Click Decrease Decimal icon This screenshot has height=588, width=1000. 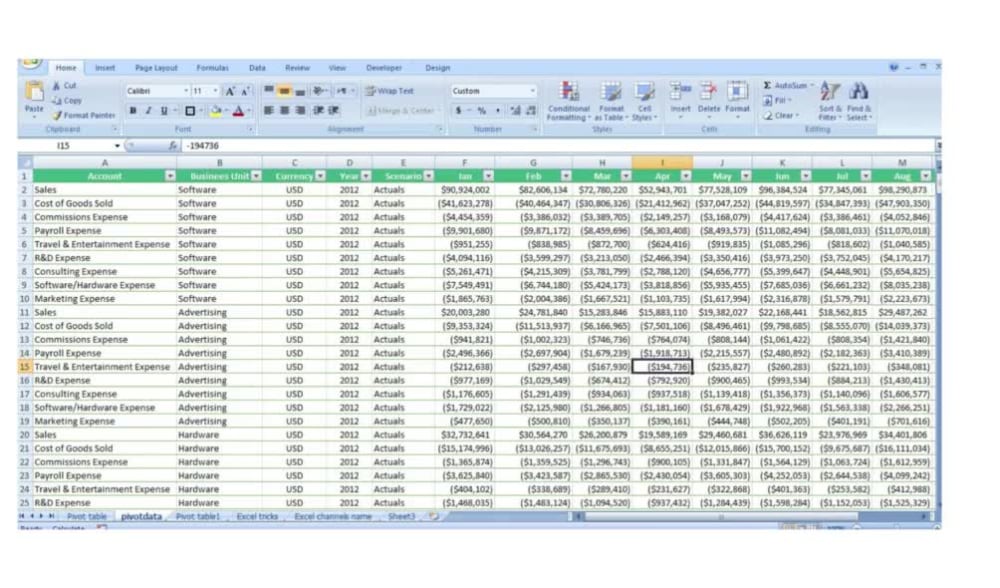click(531, 111)
